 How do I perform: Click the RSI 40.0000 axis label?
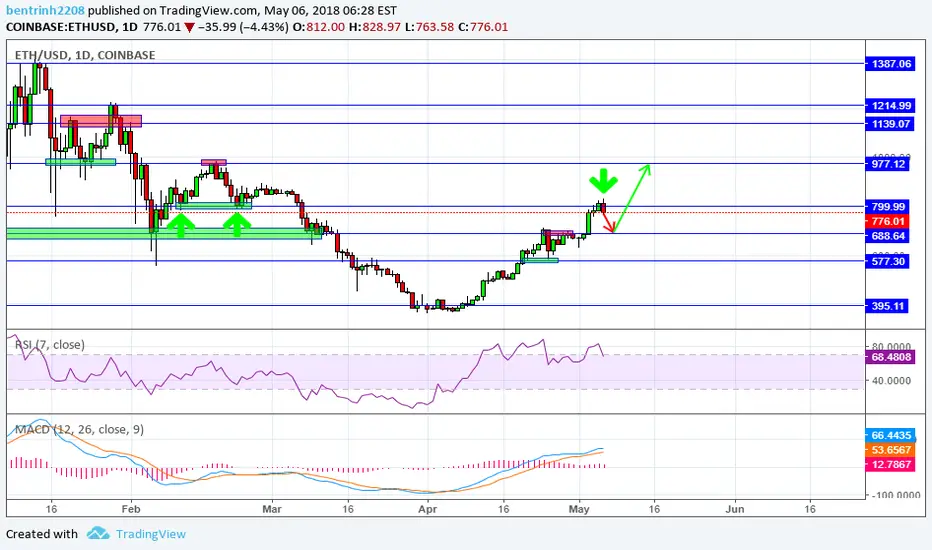890,381
